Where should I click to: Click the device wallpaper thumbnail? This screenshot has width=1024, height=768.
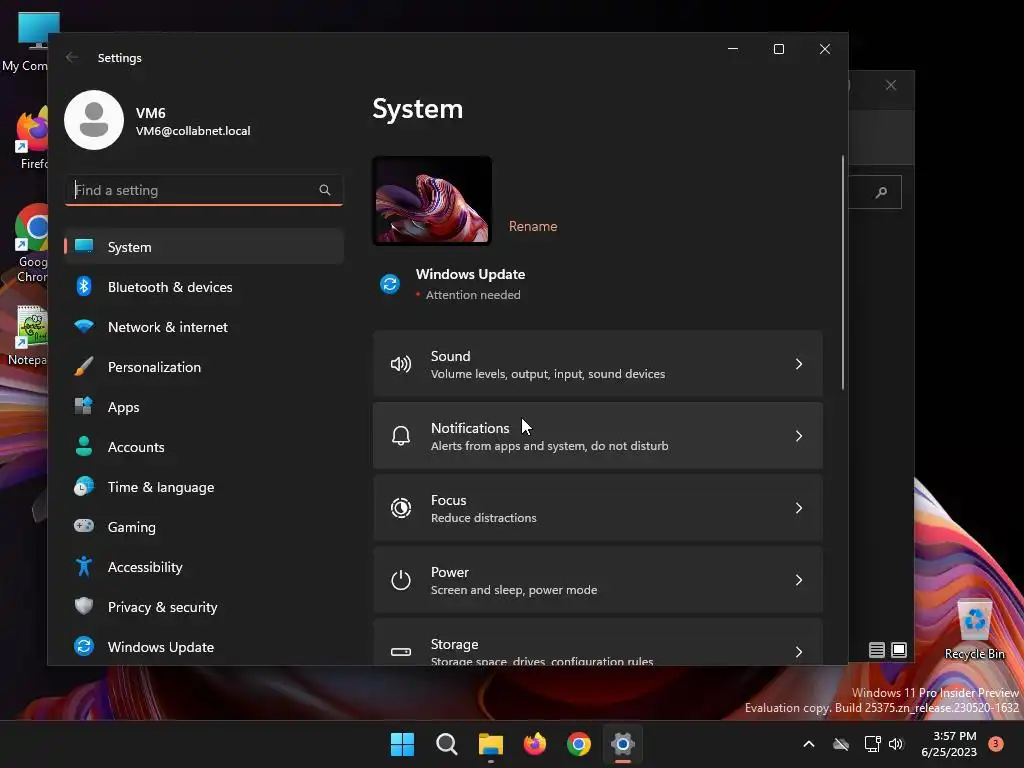pyautogui.click(x=432, y=200)
